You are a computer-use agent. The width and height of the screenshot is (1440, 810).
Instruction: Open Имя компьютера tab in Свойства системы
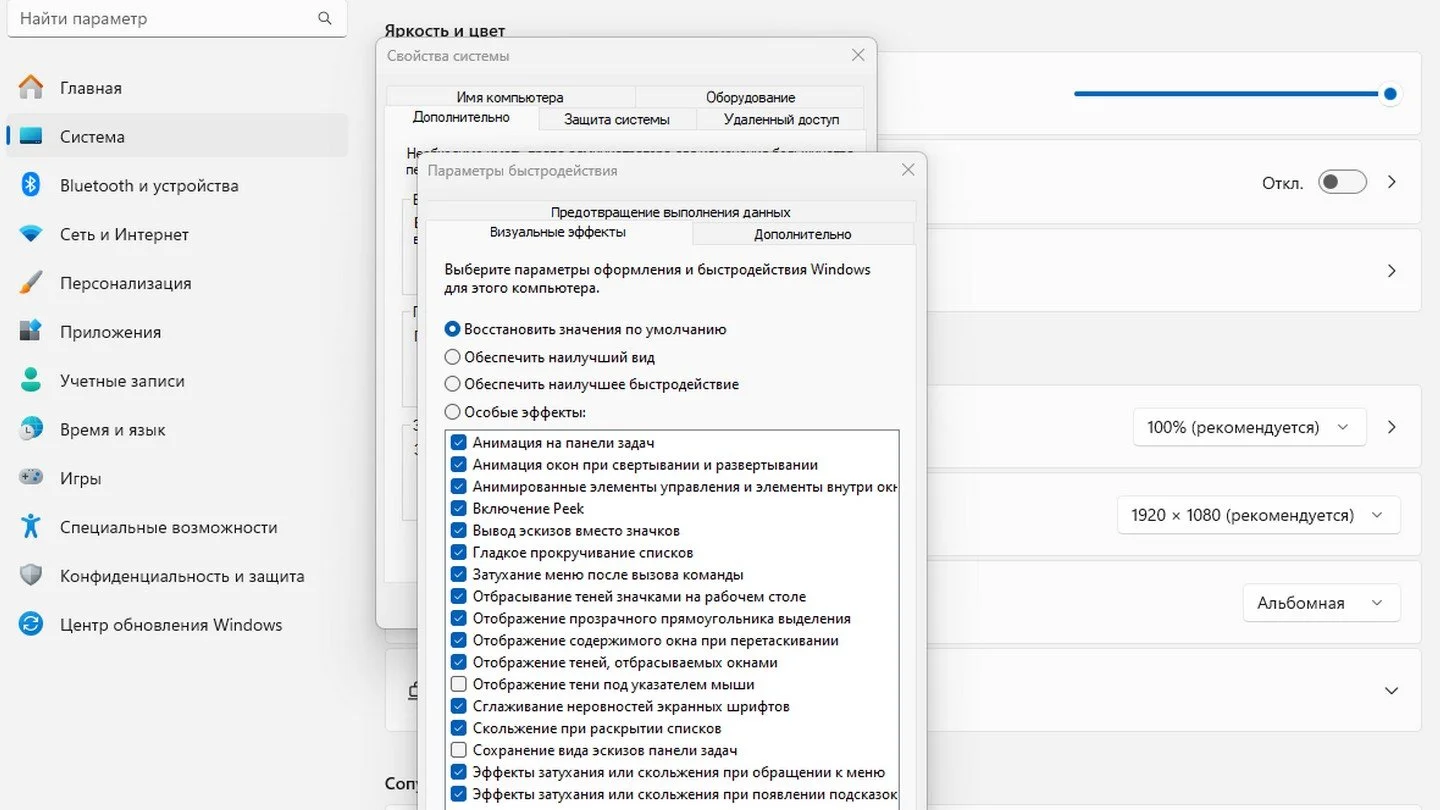coord(510,97)
